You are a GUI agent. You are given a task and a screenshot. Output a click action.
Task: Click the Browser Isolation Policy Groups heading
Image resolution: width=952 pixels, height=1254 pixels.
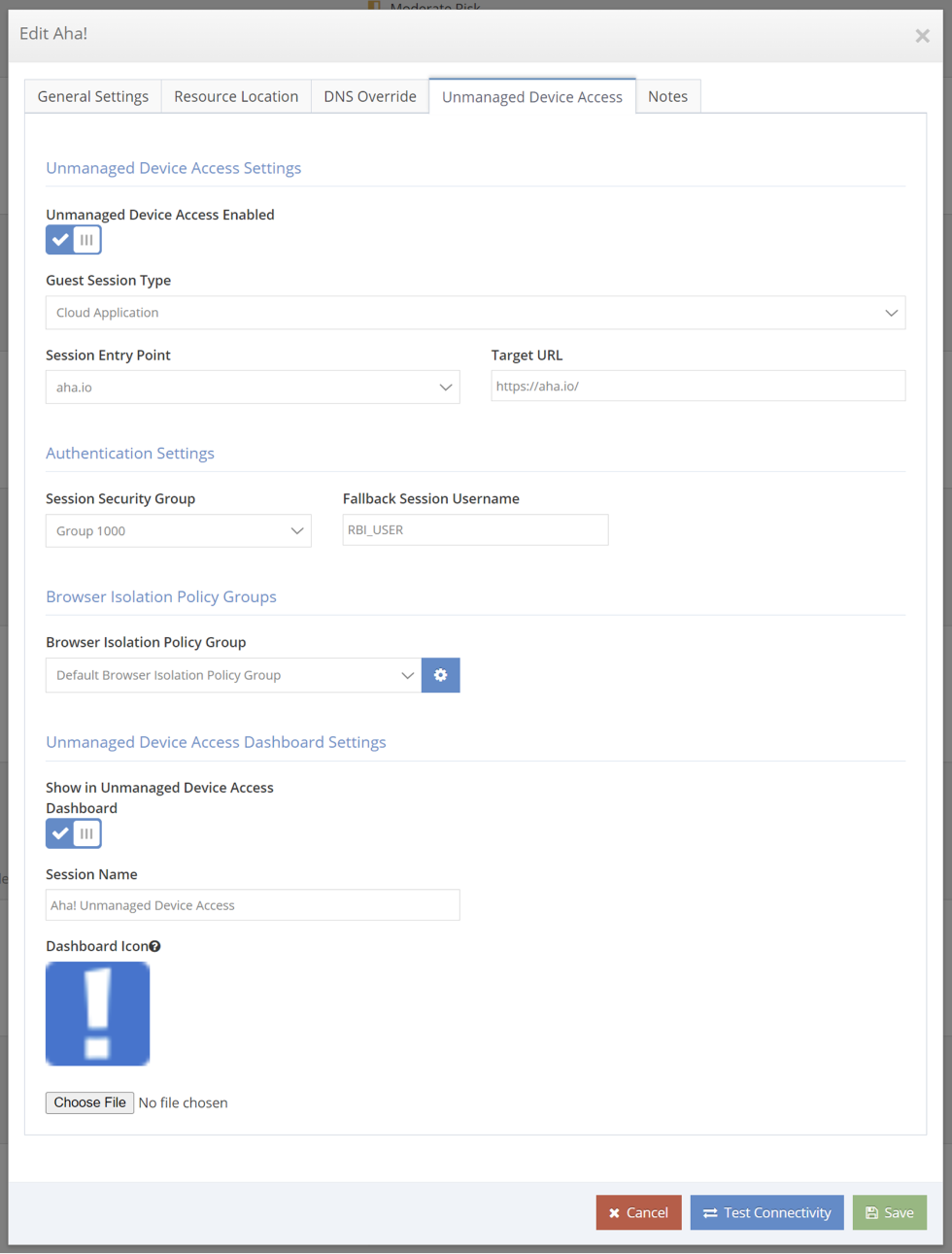[161, 596]
